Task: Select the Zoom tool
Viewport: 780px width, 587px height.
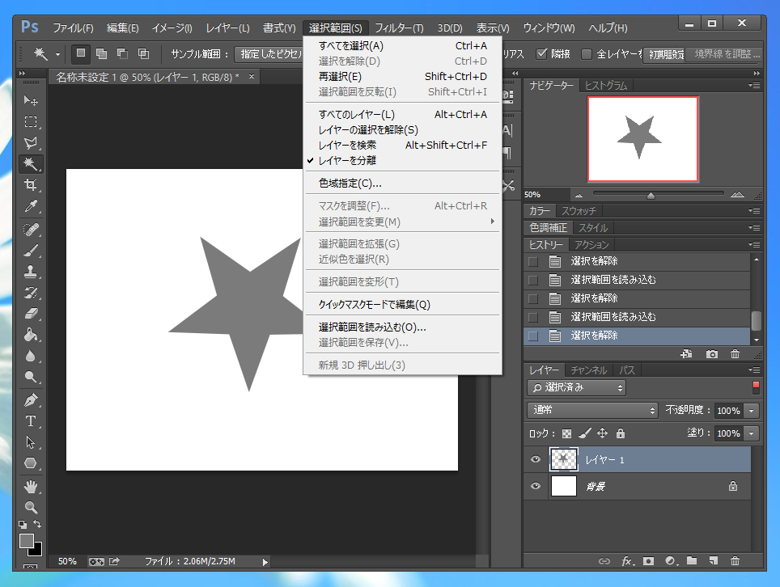Action: [30, 507]
